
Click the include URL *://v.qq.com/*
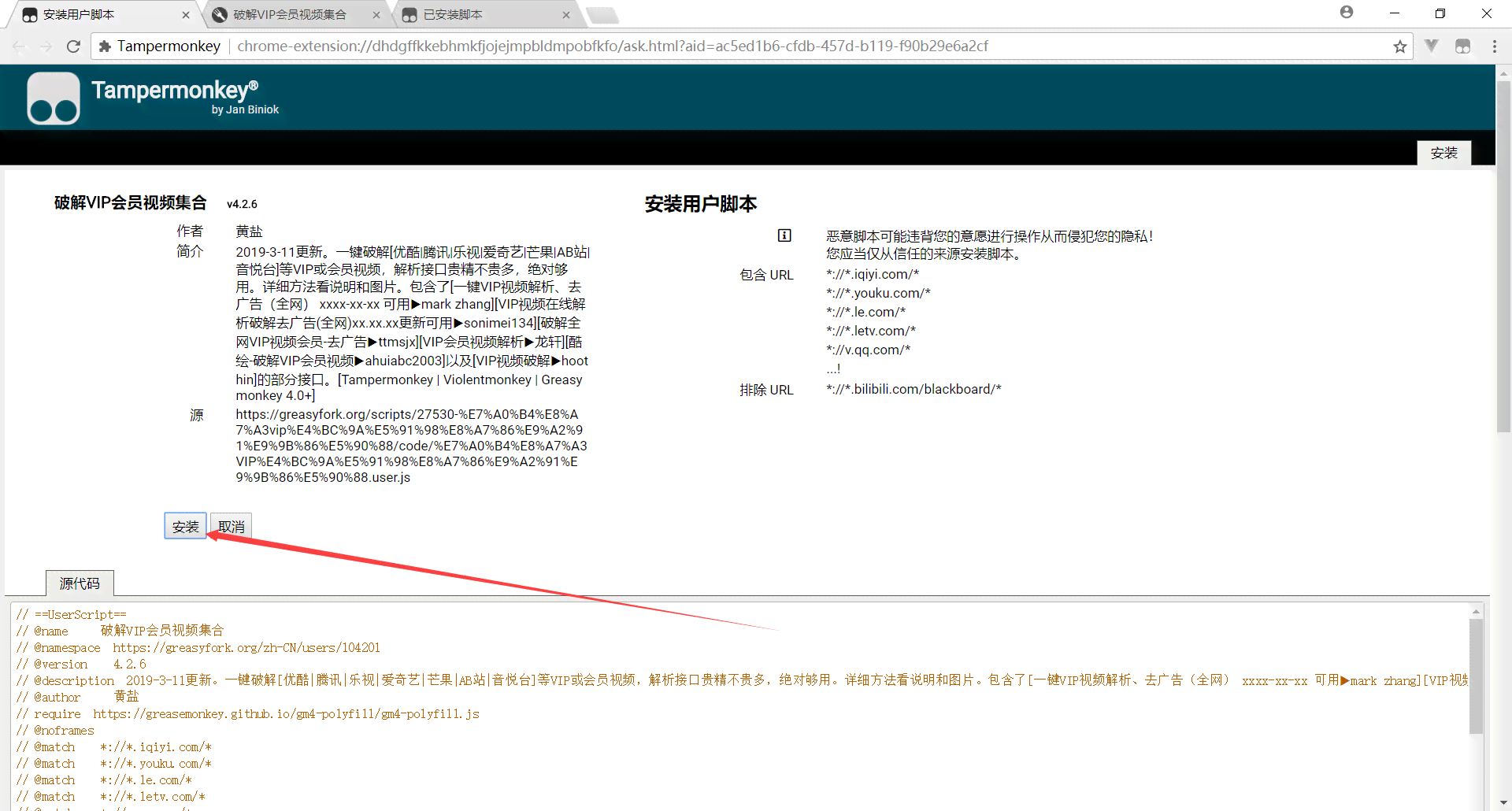pyautogui.click(x=868, y=350)
